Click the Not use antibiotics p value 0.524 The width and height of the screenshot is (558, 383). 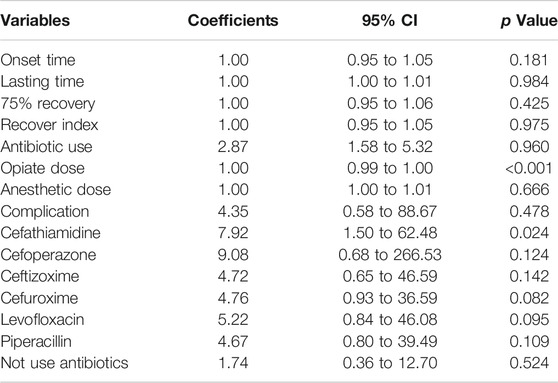pos(529,363)
